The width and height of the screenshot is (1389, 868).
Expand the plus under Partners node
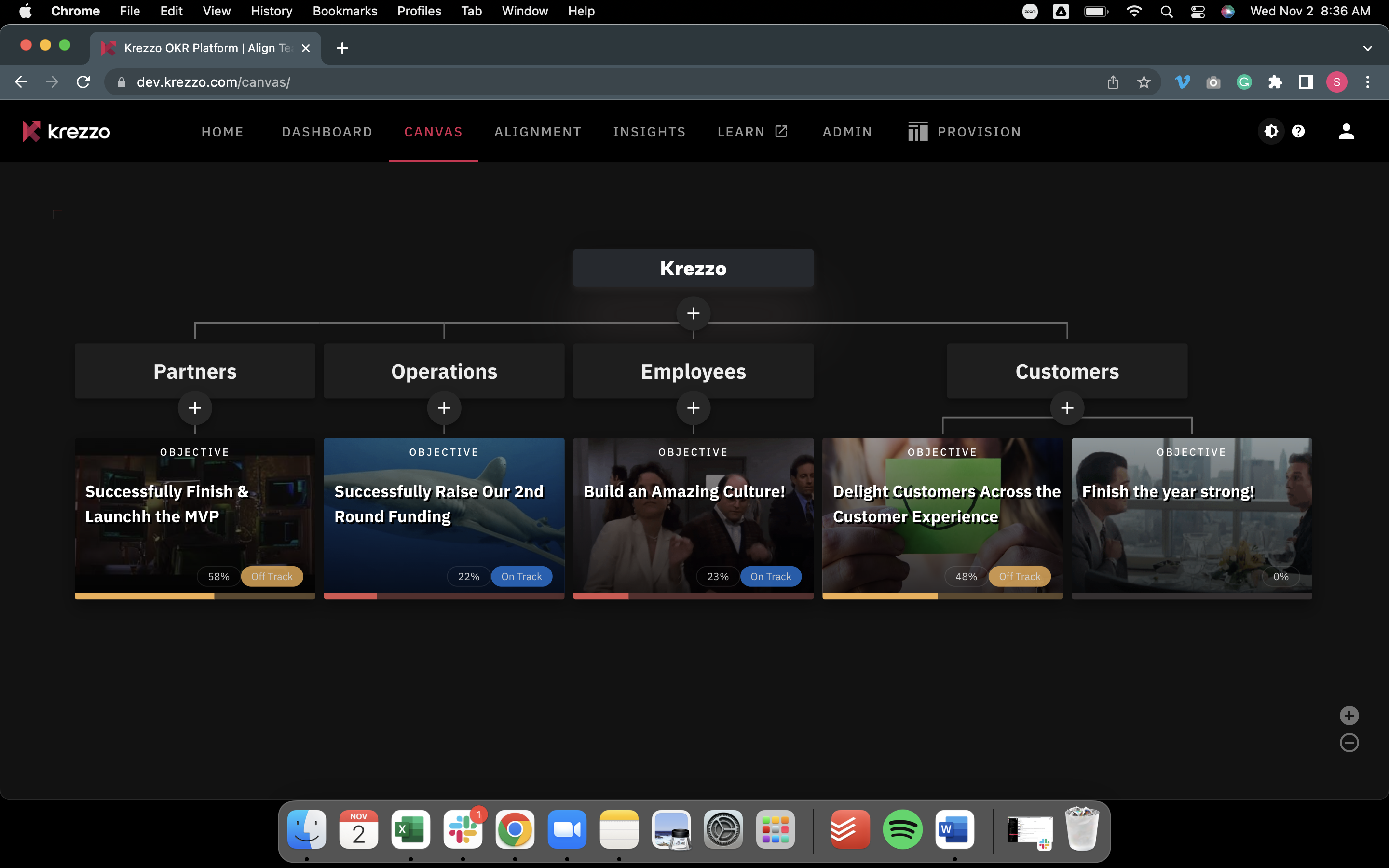194,408
